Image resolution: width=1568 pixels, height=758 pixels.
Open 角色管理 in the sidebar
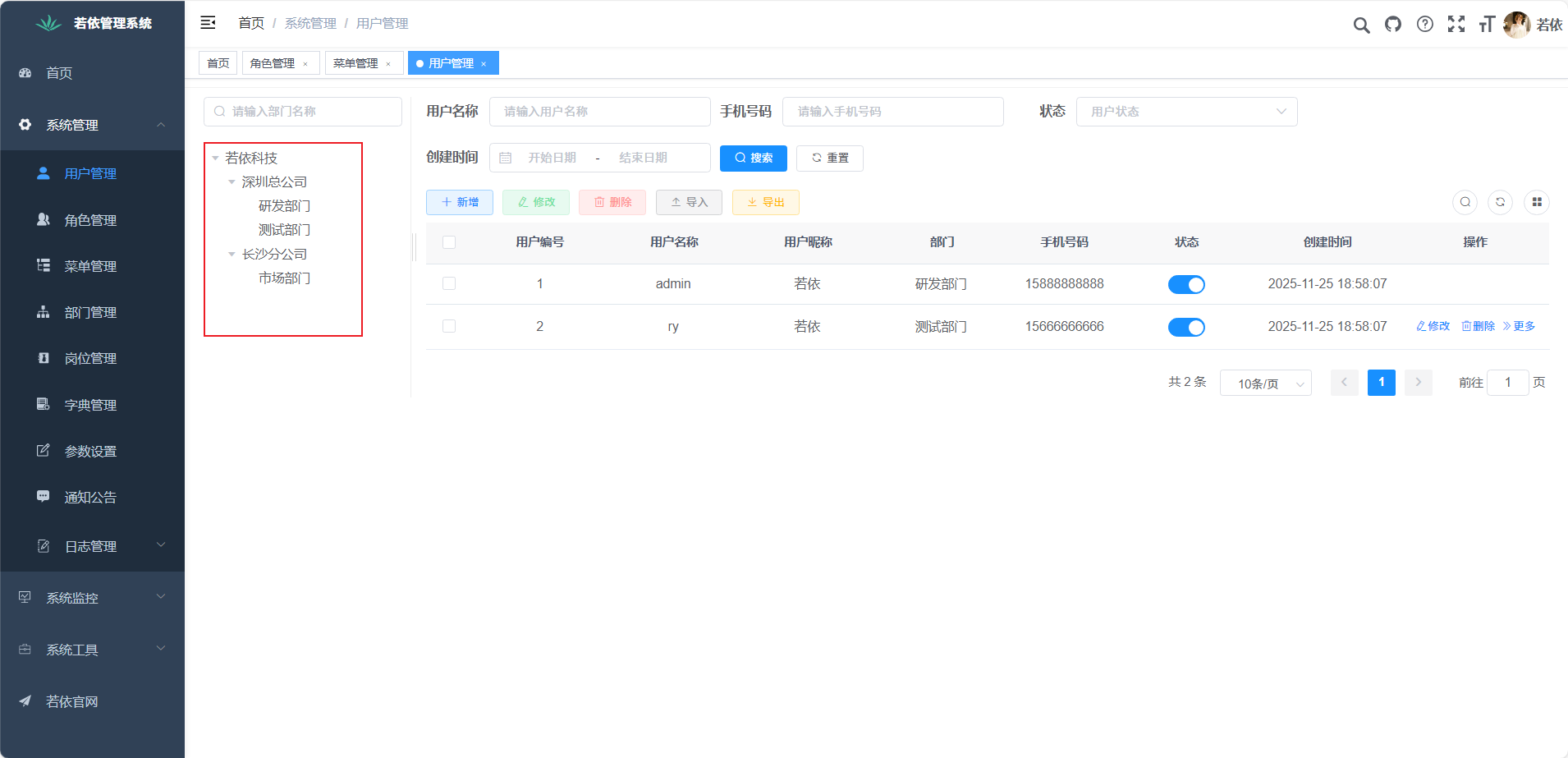click(92, 220)
